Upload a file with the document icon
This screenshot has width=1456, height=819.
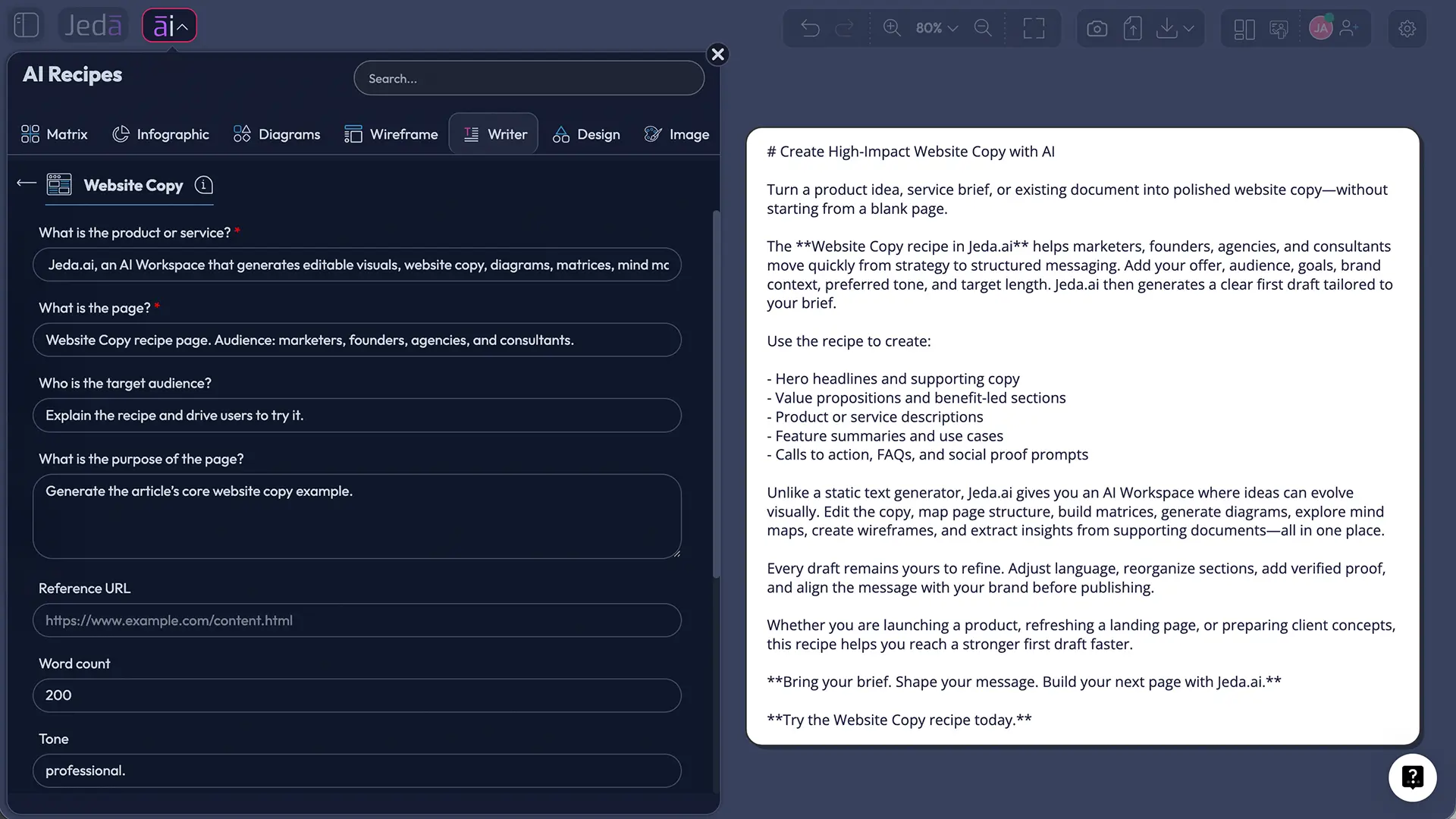[1132, 28]
